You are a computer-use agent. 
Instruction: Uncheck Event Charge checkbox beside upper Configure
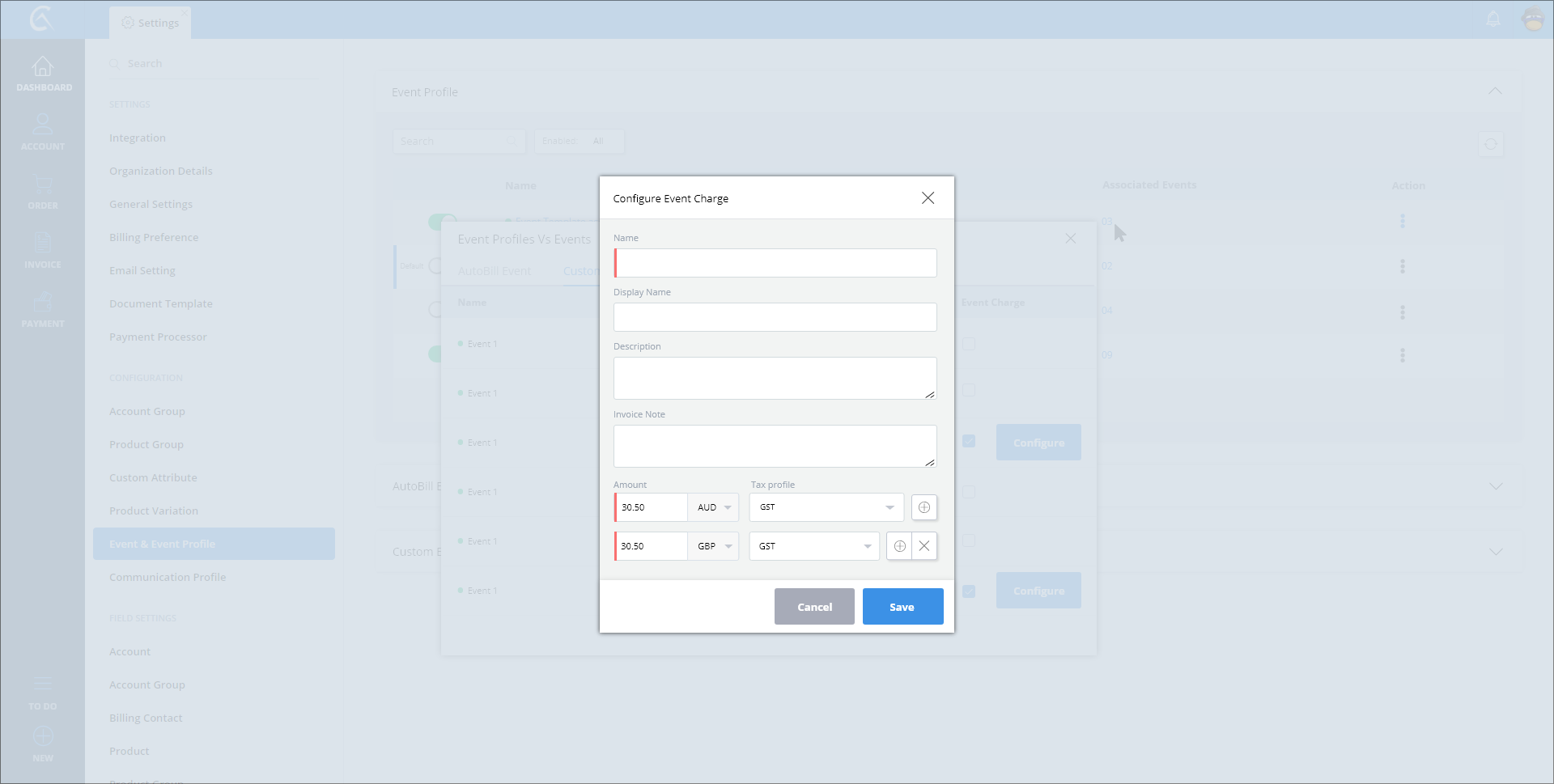coord(969,442)
